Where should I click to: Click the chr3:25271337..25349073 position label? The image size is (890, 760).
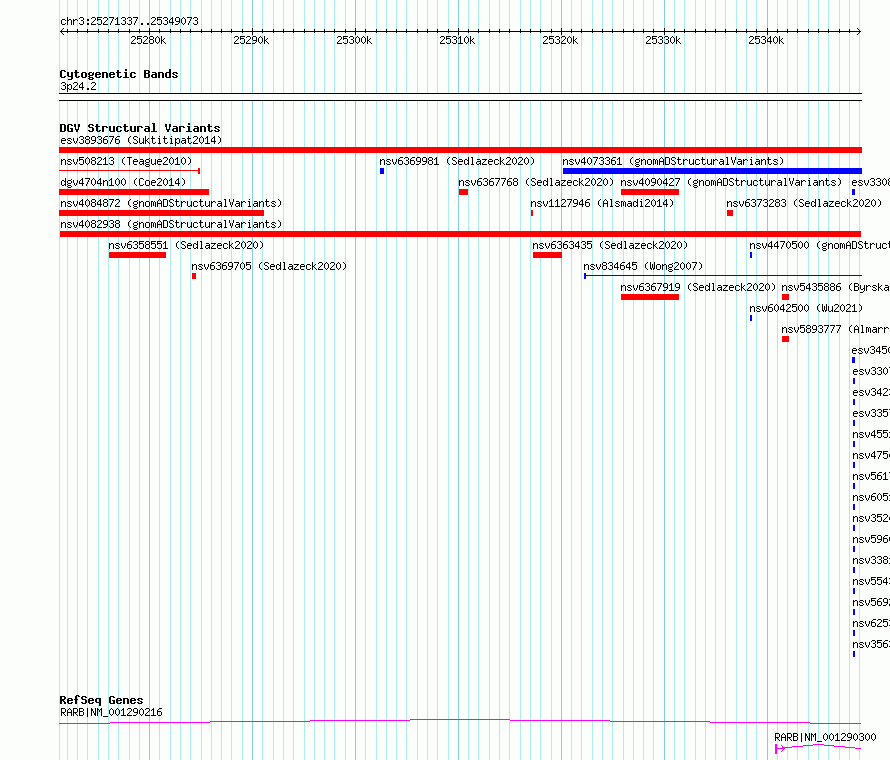coord(129,21)
